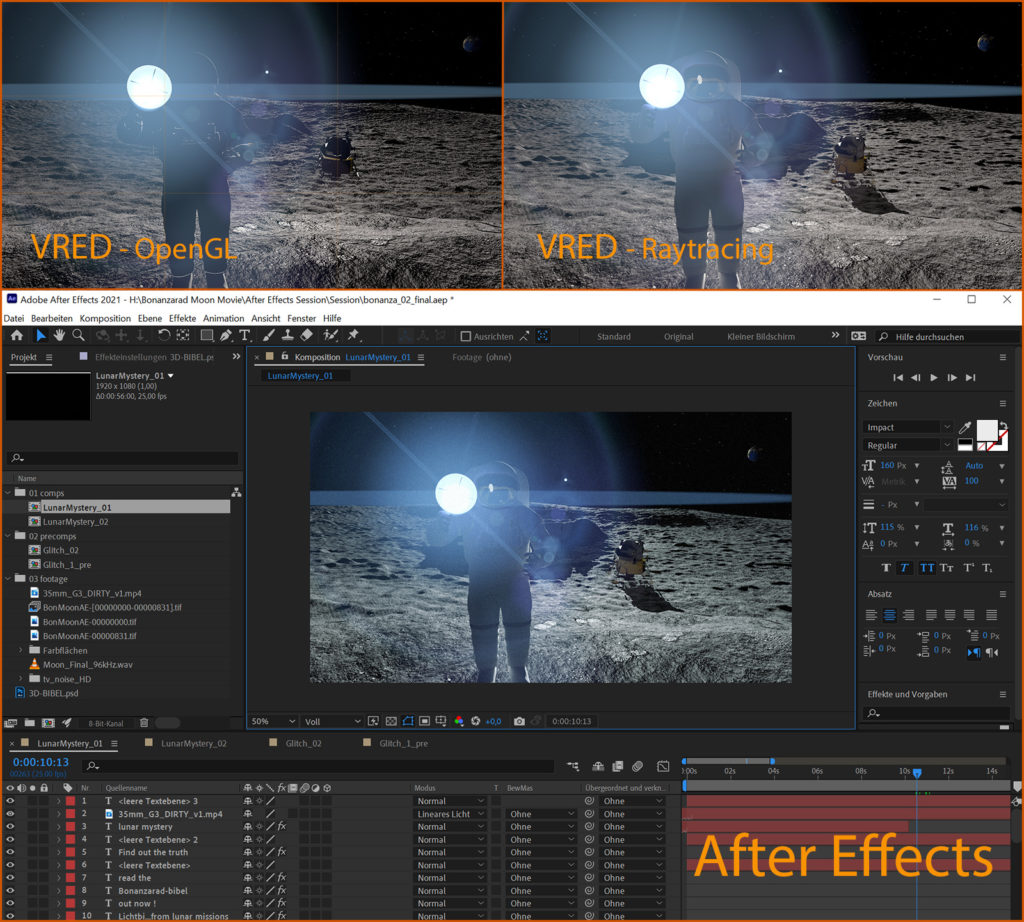Hide the '<leere Textebene> 2' layer

[x=10, y=840]
